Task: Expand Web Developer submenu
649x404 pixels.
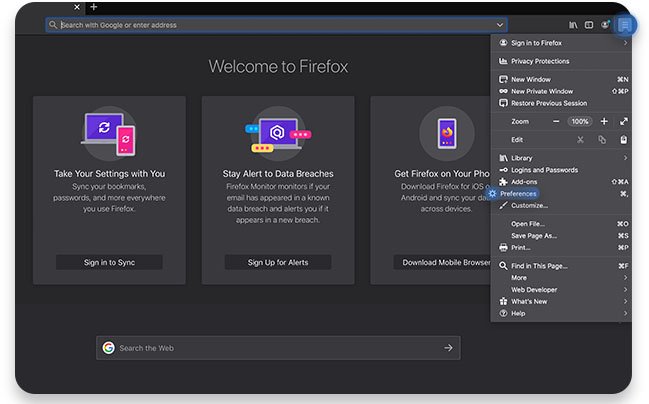Action: coord(561,290)
